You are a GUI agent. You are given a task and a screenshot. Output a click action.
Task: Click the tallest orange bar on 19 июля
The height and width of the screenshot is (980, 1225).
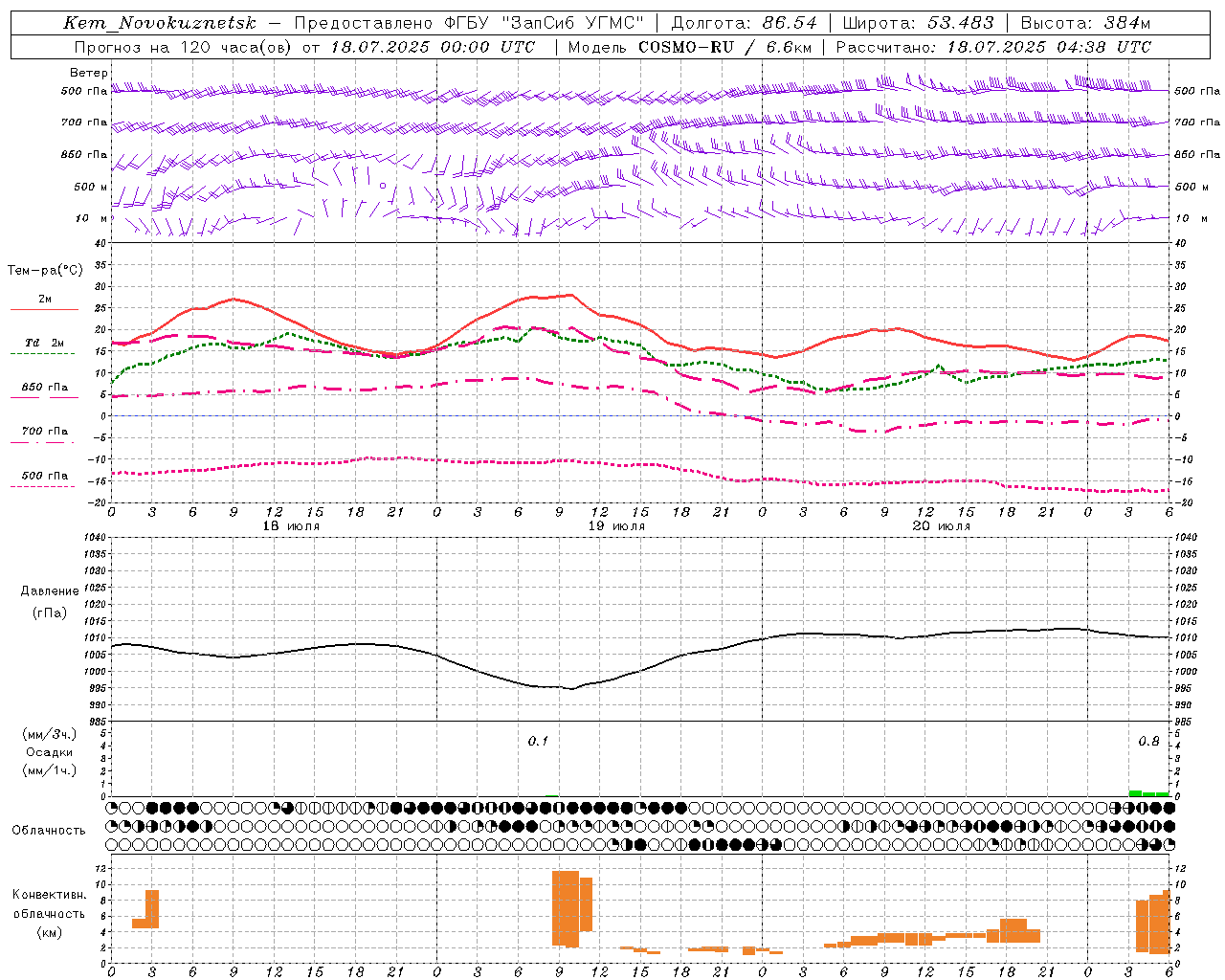pos(566,908)
